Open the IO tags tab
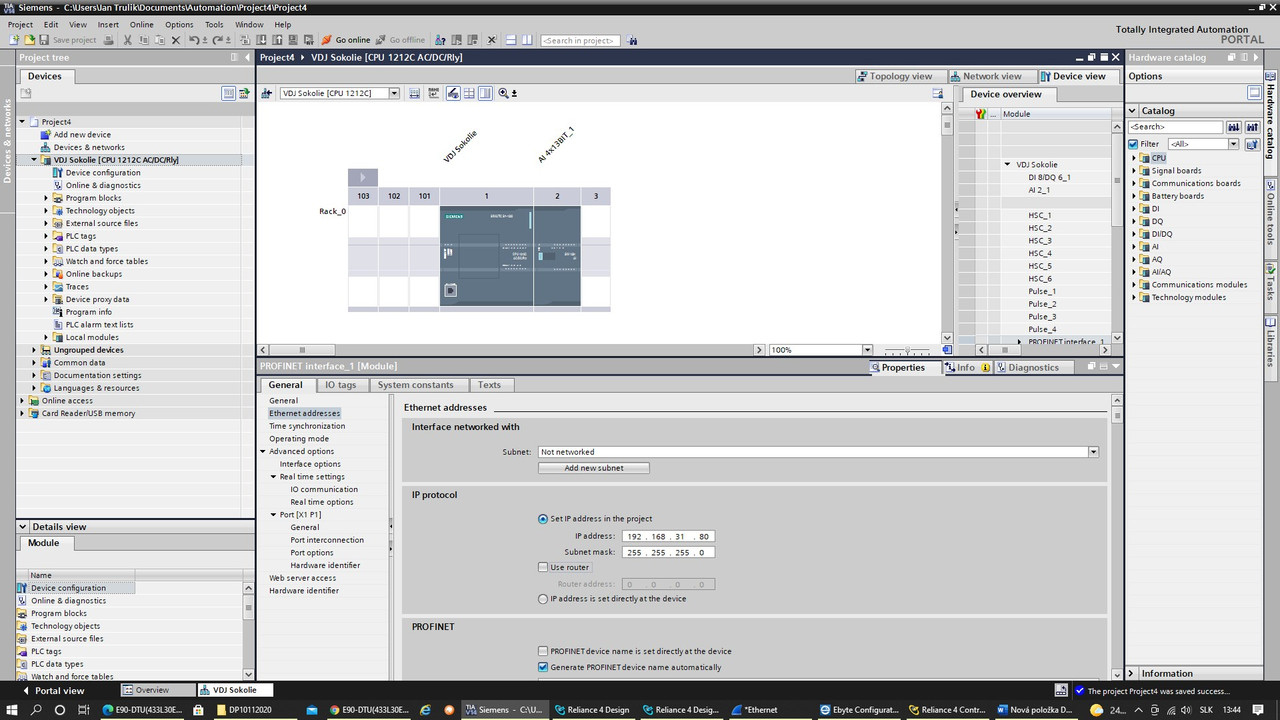1280x720 pixels. pyautogui.click(x=340, y=385)
